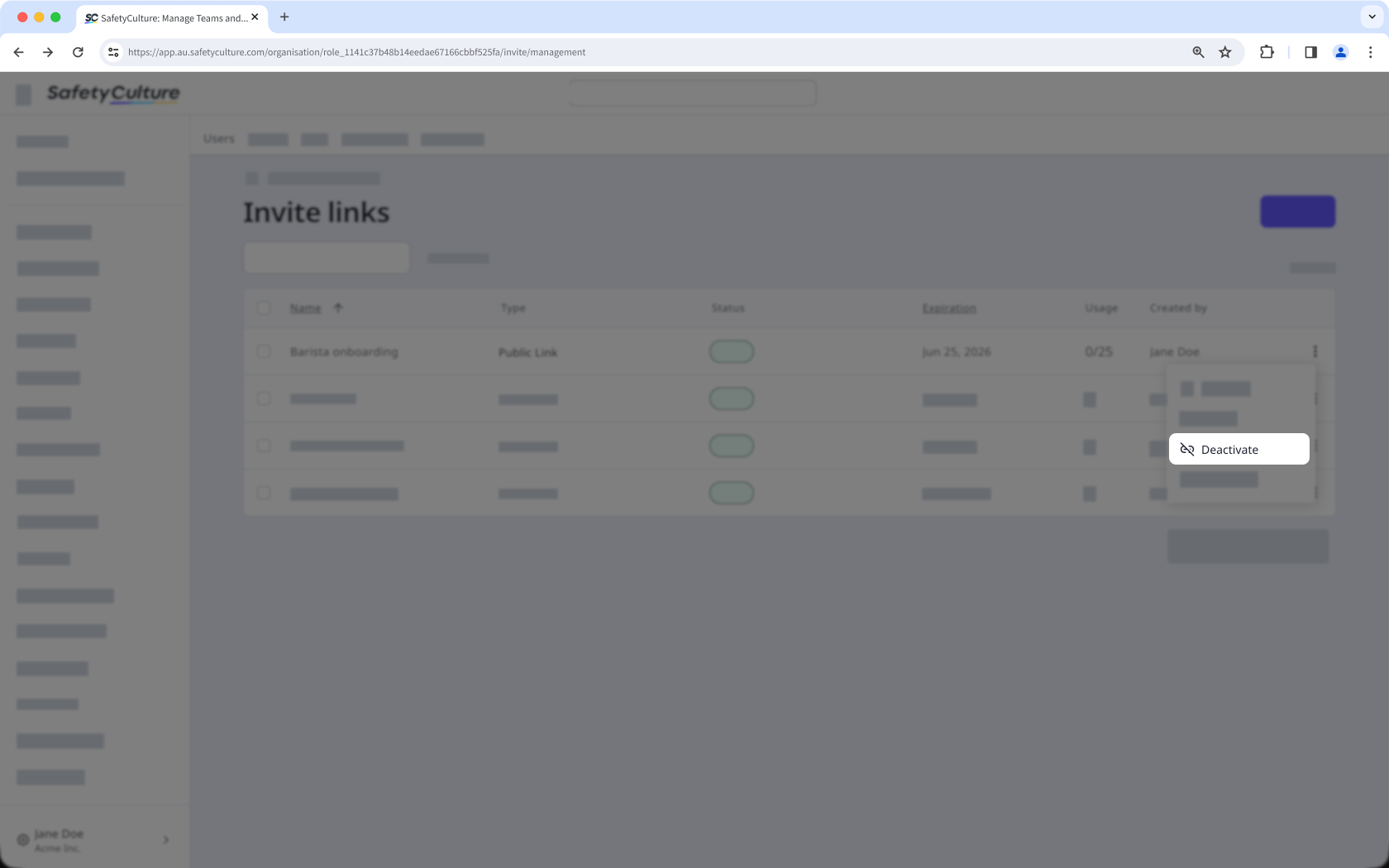Select the SafetyCulture: Manage Teams browser tab
1389x868 pixels.
tap(172, 17)
